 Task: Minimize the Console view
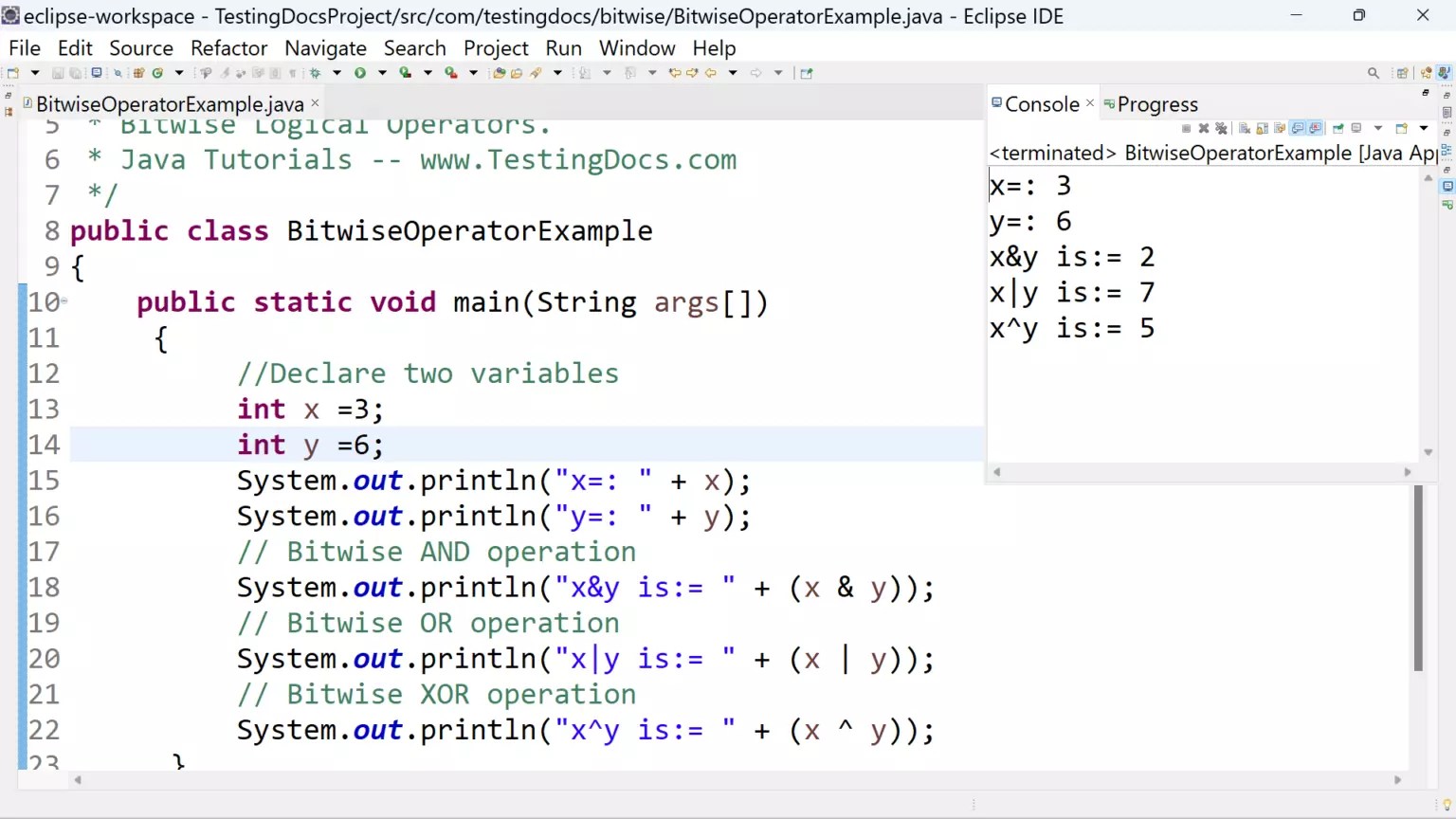1426,94
